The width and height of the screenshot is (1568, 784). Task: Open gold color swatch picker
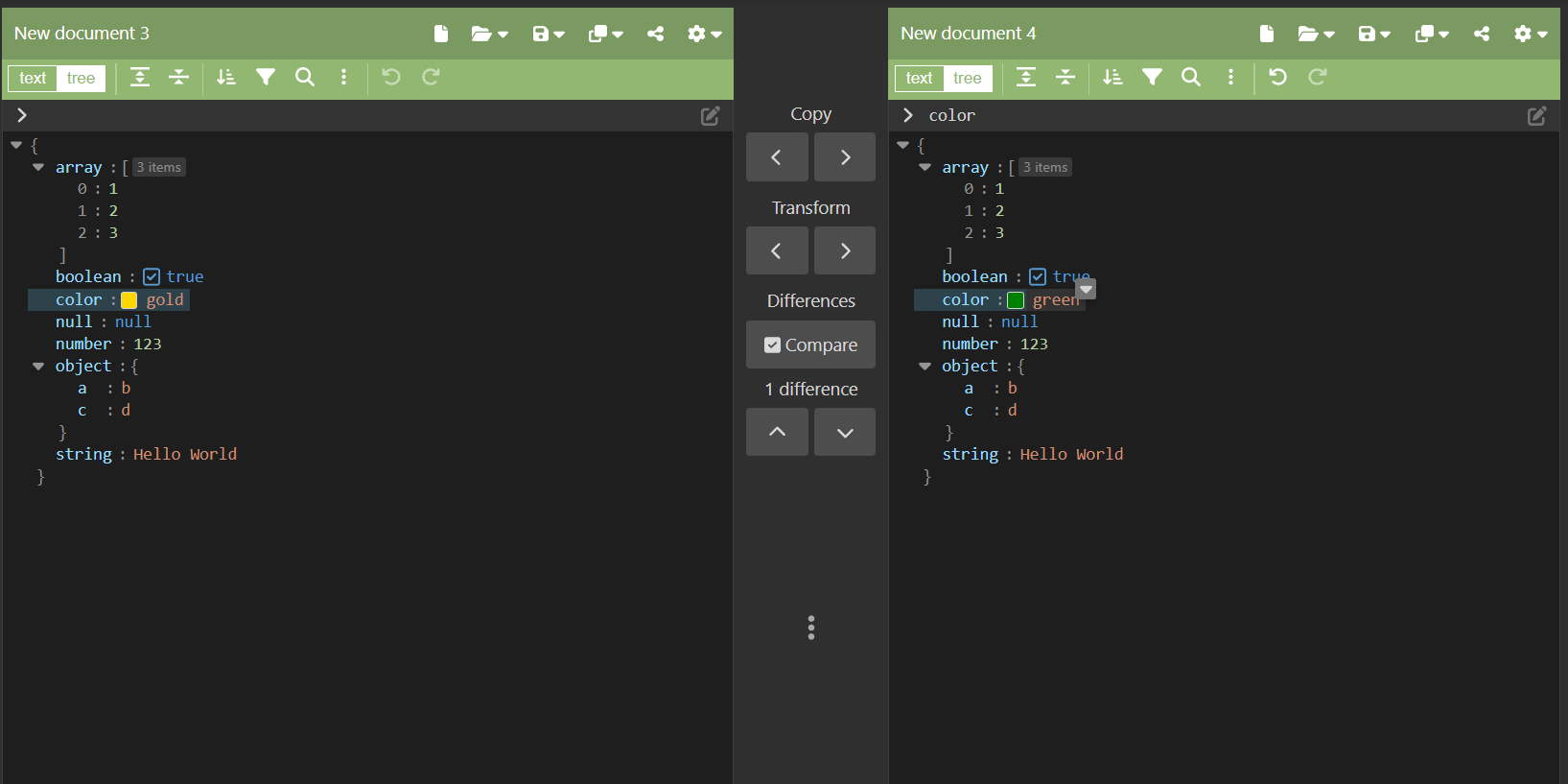tap(129, 300)
